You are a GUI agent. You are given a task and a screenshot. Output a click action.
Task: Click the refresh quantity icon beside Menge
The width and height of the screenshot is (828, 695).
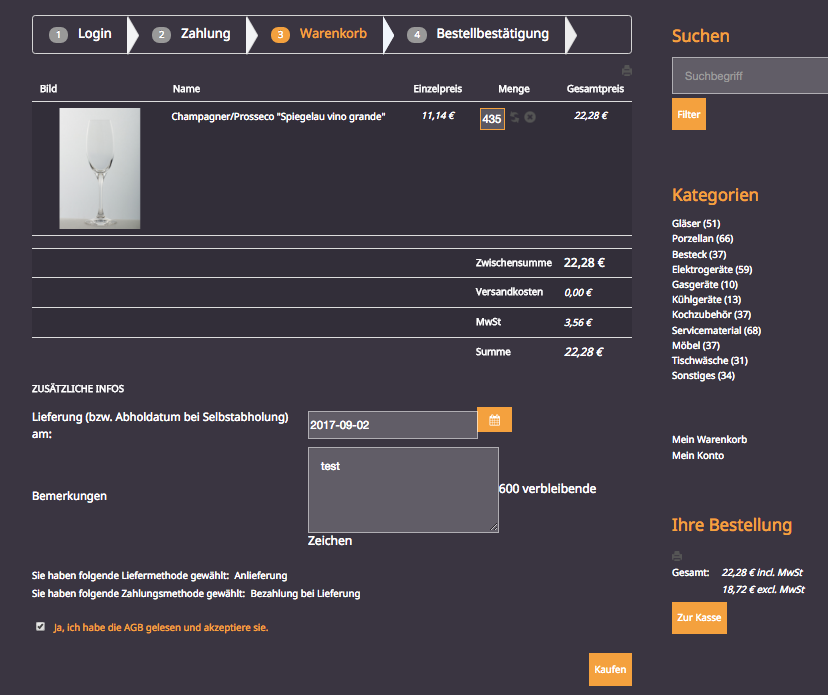(x=514, y=118)
